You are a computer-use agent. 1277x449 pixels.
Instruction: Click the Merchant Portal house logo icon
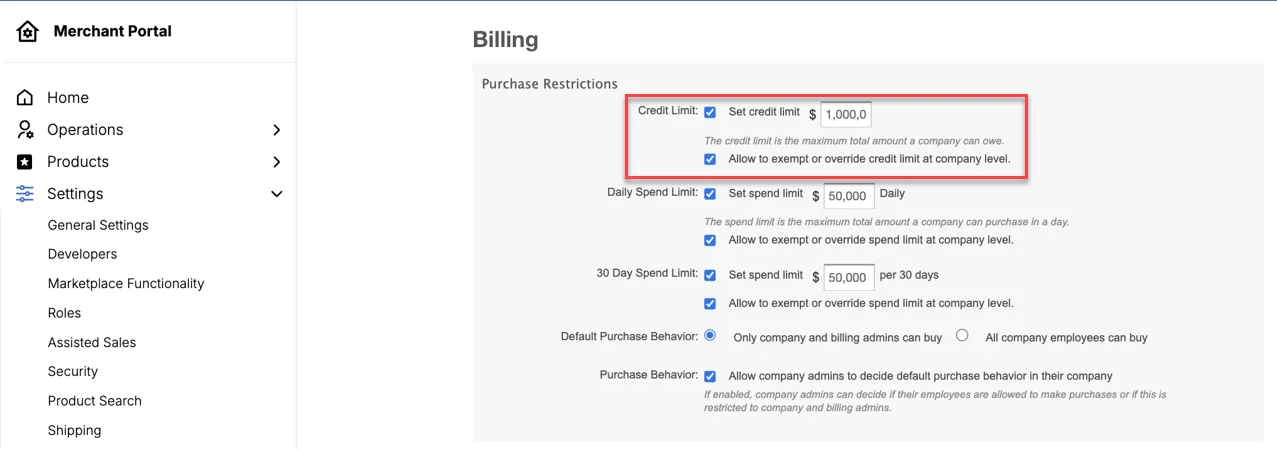point(28,32)
